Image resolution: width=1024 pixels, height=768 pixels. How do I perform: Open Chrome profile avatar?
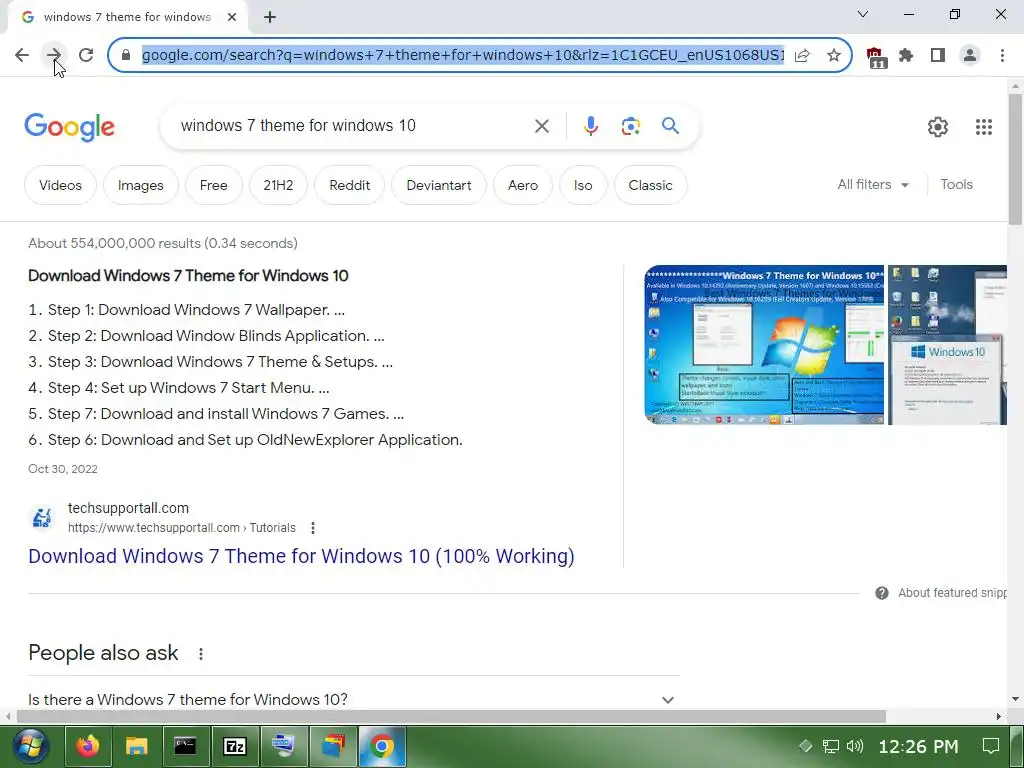point(970,55)
